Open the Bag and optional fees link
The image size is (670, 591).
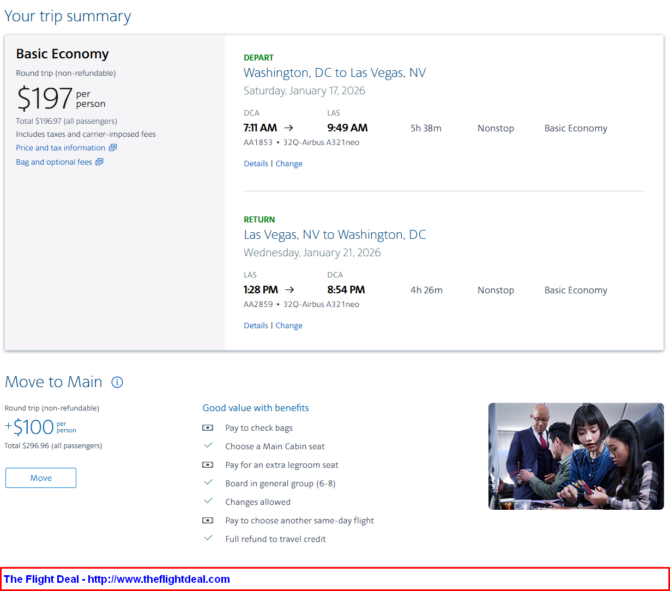(54, 162)
